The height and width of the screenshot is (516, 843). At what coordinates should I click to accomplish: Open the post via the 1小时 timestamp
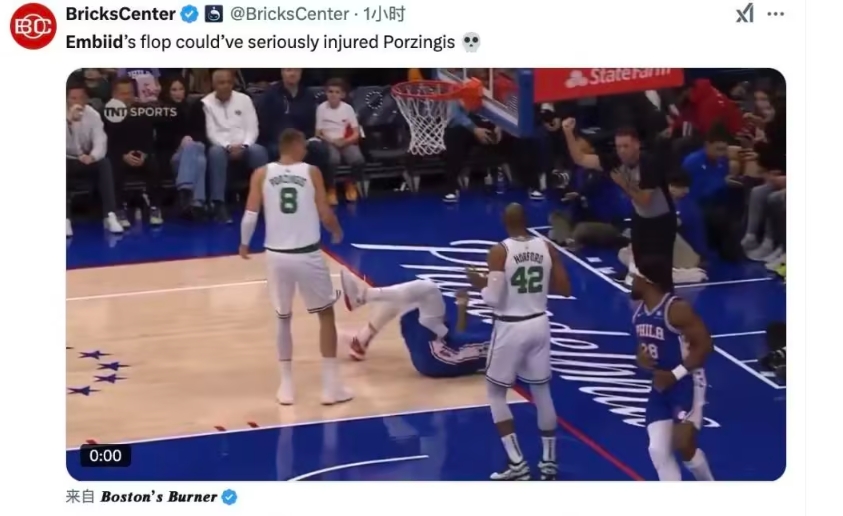[384, 14]
